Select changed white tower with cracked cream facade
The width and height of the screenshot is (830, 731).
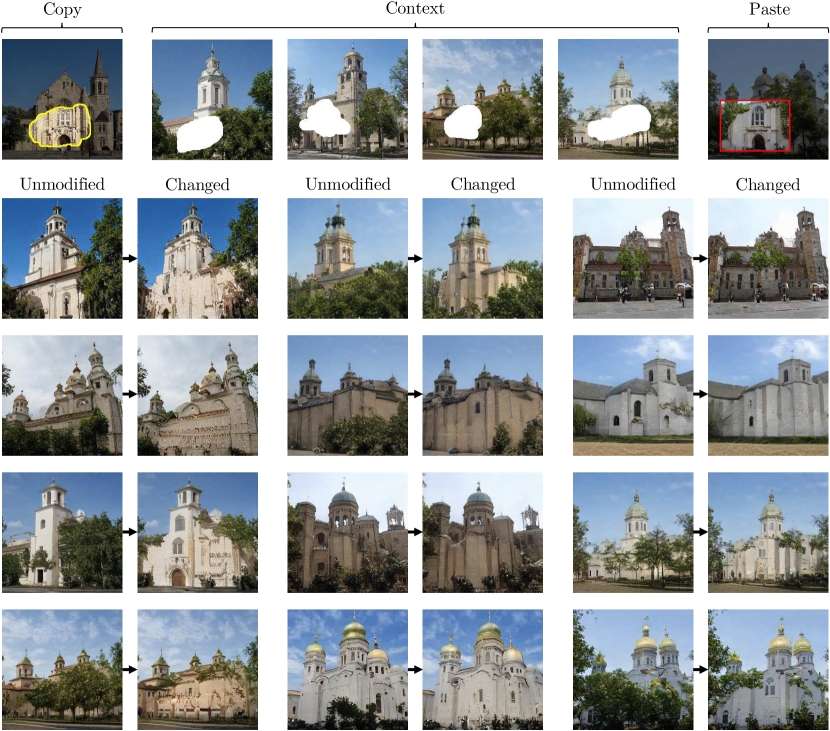tap(198, 258)
